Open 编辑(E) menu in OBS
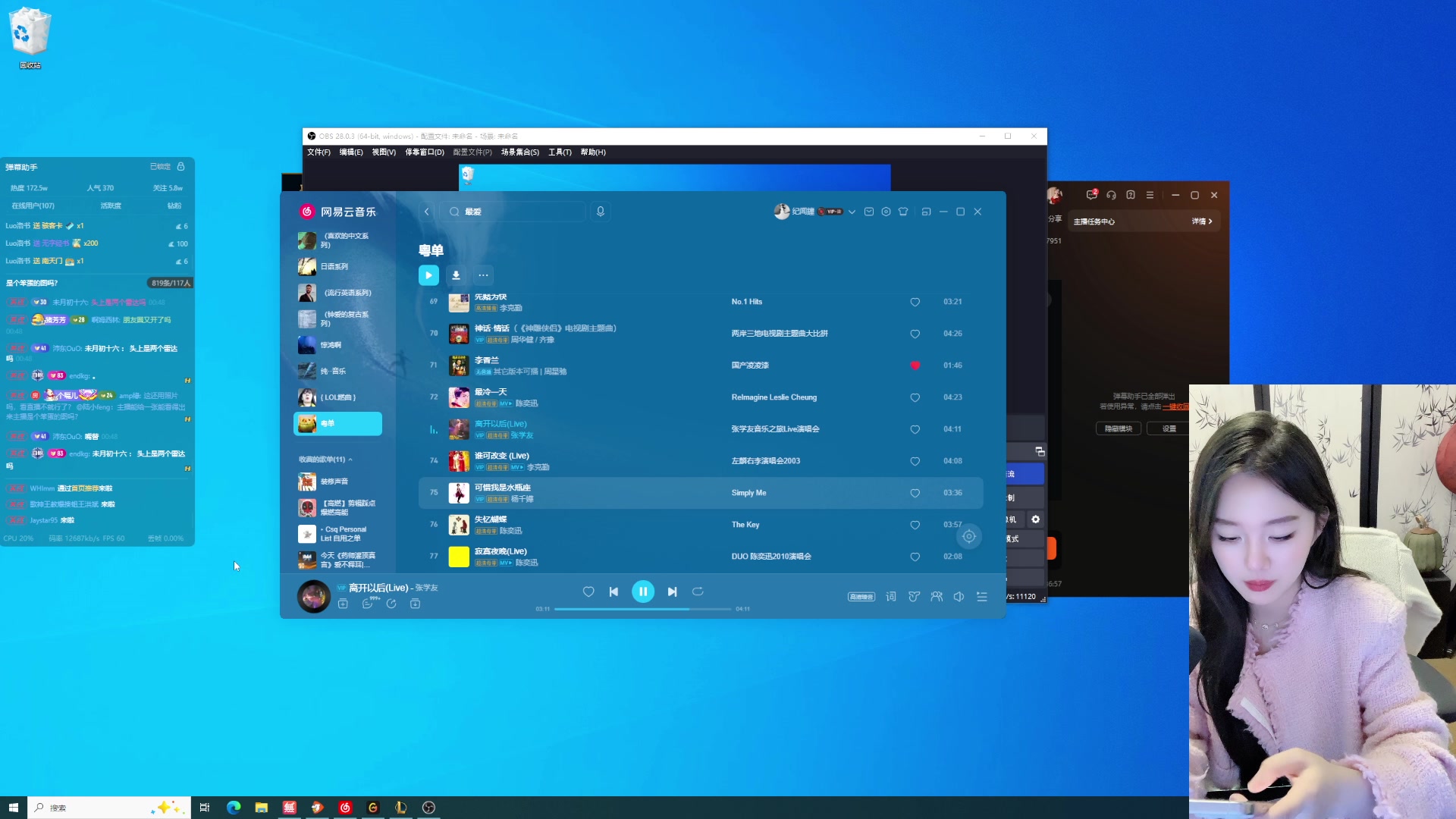The width and height of the screenshot is (1456, 819). (351, 152)
